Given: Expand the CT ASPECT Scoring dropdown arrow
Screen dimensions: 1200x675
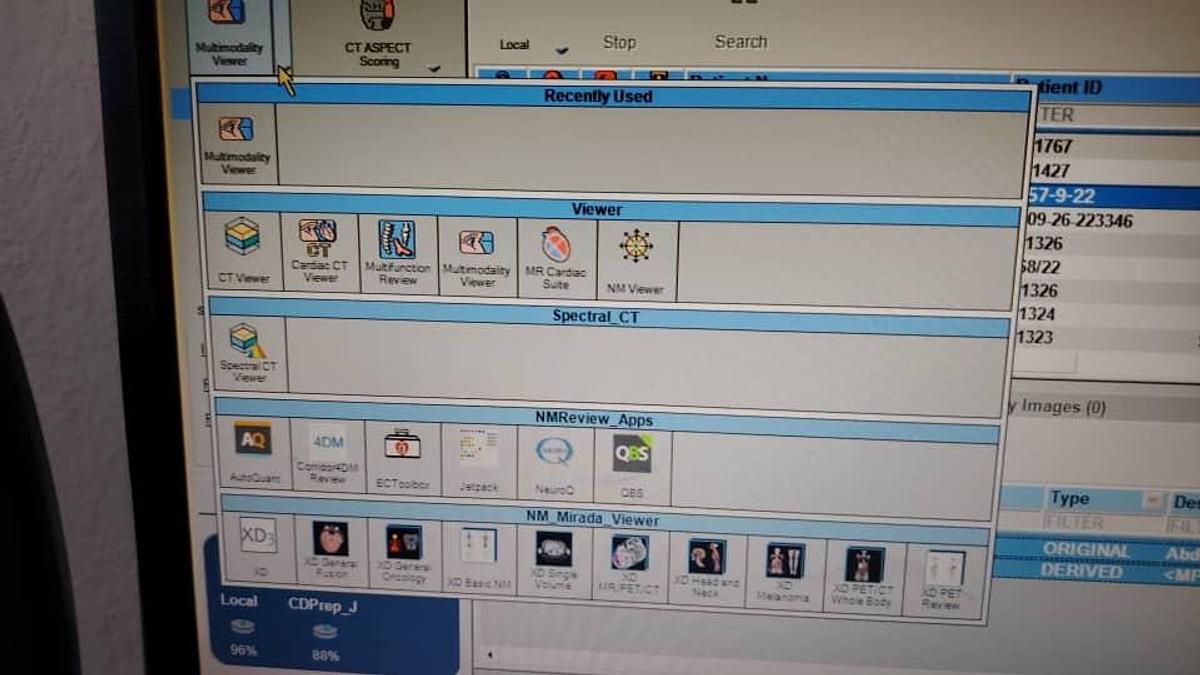Looking at the screenshot, I should pyautogui.click(x=434, y=69).
